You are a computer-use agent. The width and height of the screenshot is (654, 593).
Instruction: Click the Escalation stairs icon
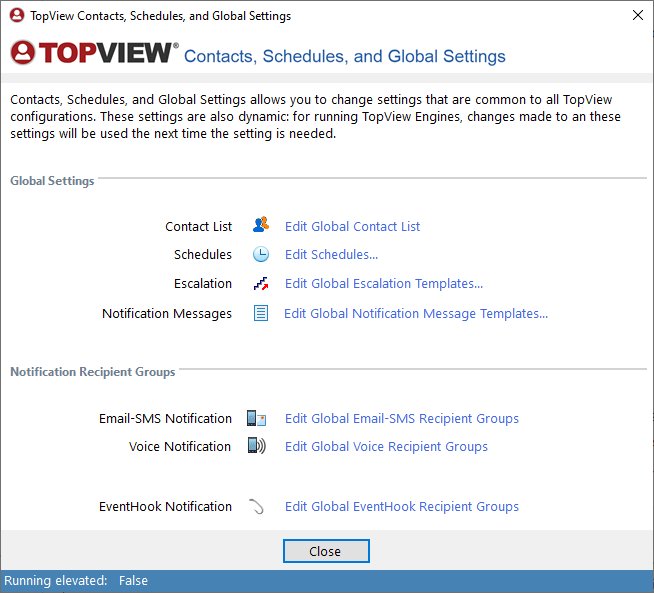tap(261, 284)
